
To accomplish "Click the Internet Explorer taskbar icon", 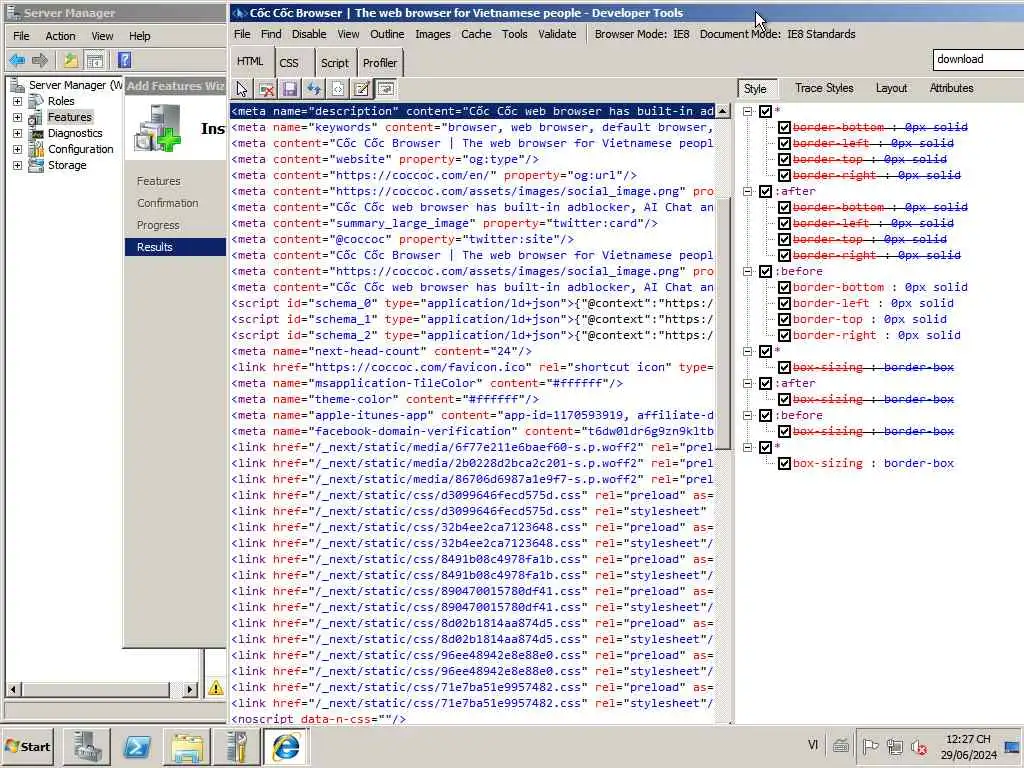I will coord(286,747).
